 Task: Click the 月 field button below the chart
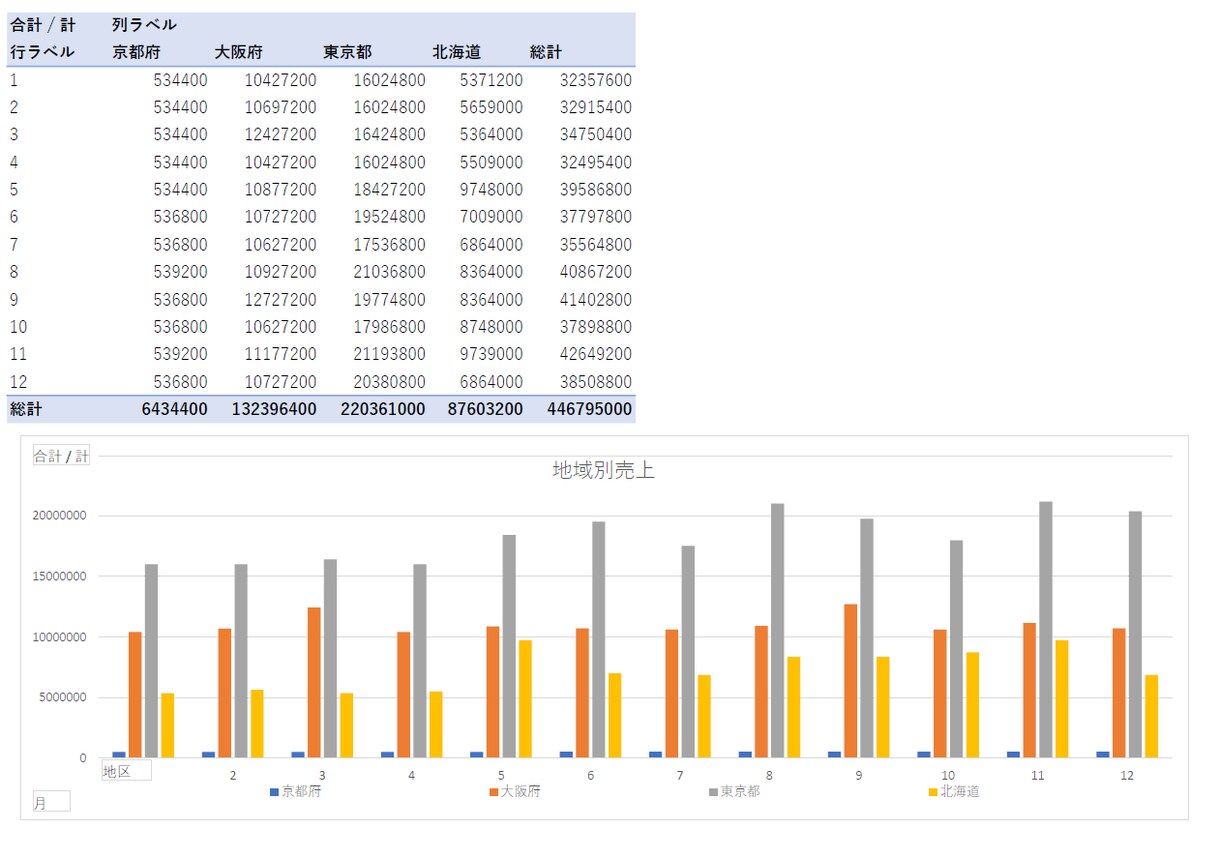pos(51,801)
